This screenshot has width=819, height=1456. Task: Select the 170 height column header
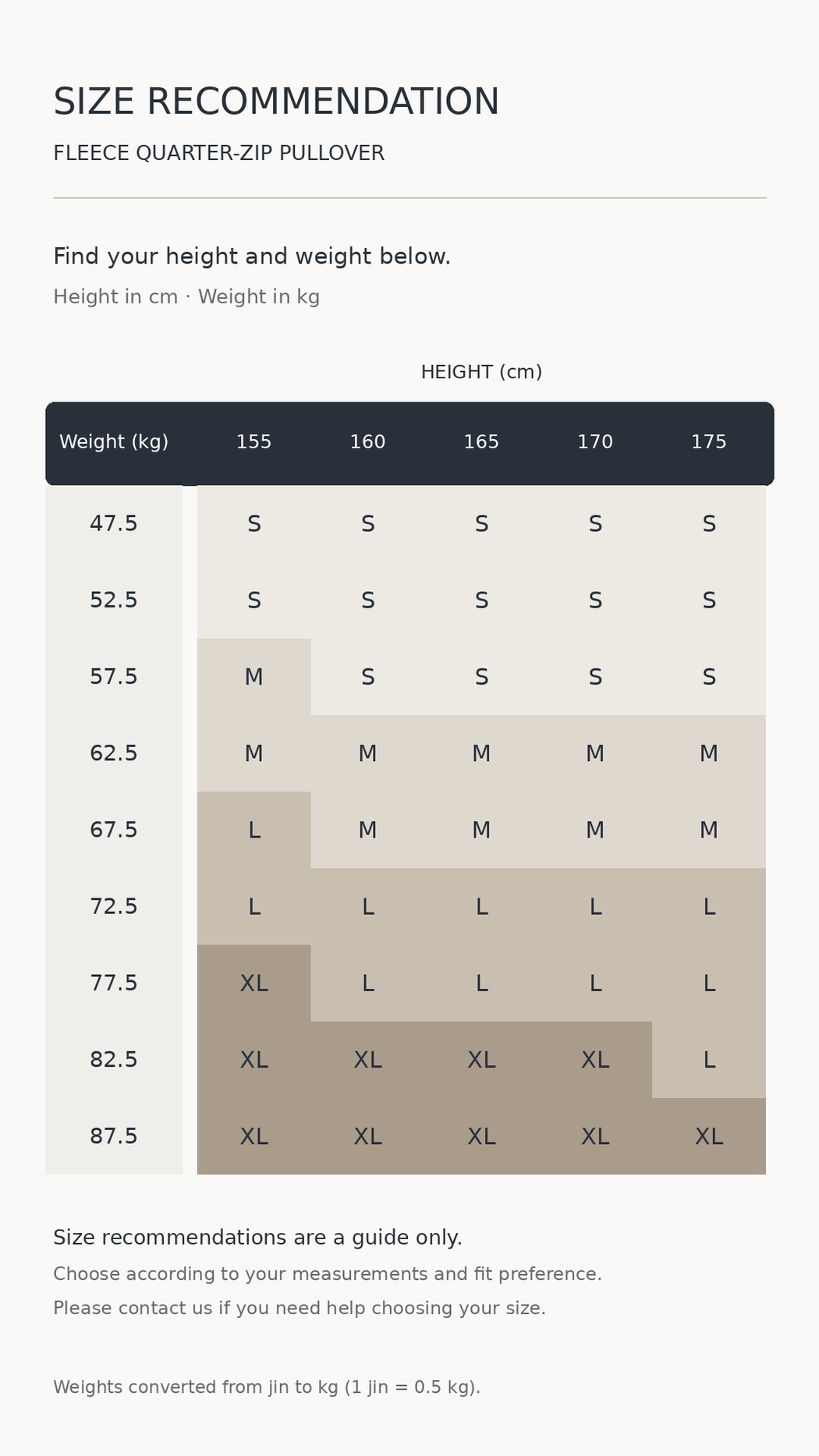(595, 442)
